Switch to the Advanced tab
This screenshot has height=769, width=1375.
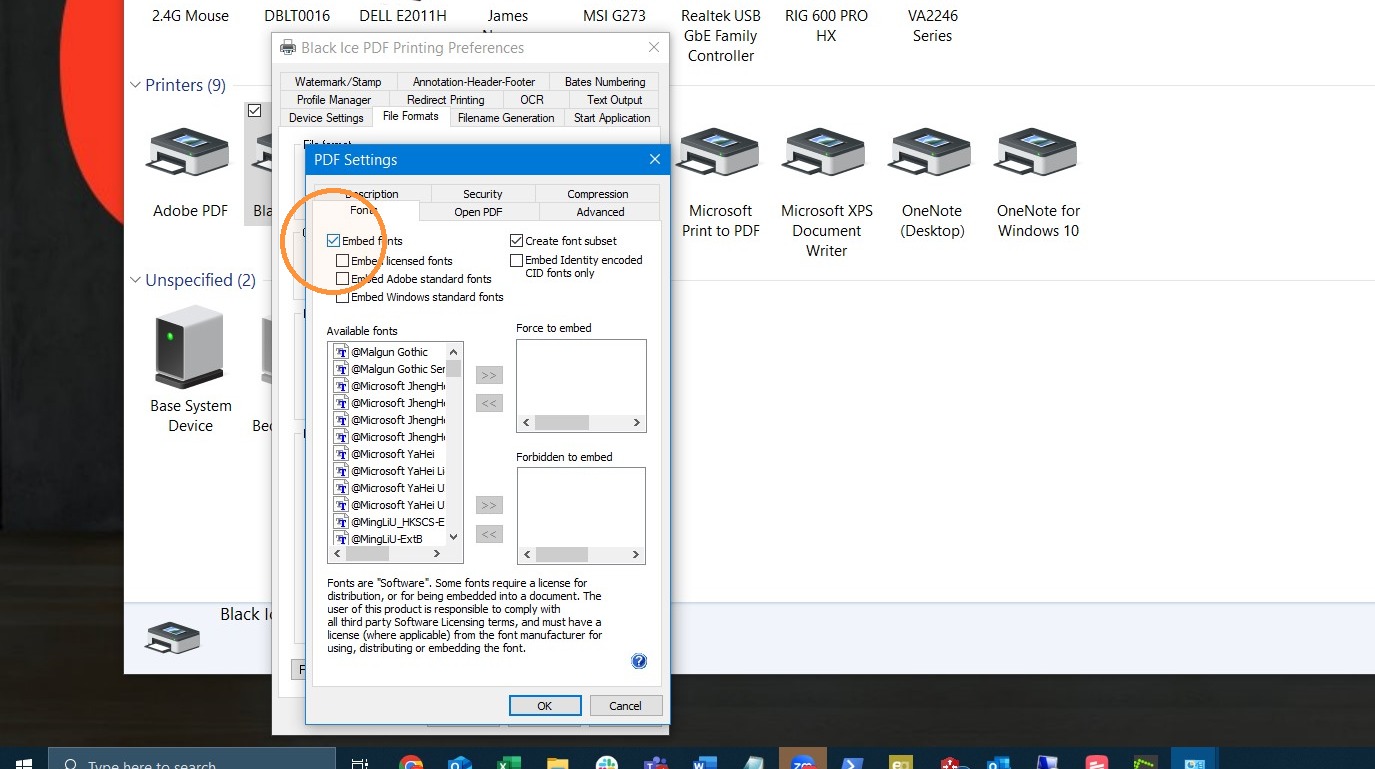[x=600, y=212]
